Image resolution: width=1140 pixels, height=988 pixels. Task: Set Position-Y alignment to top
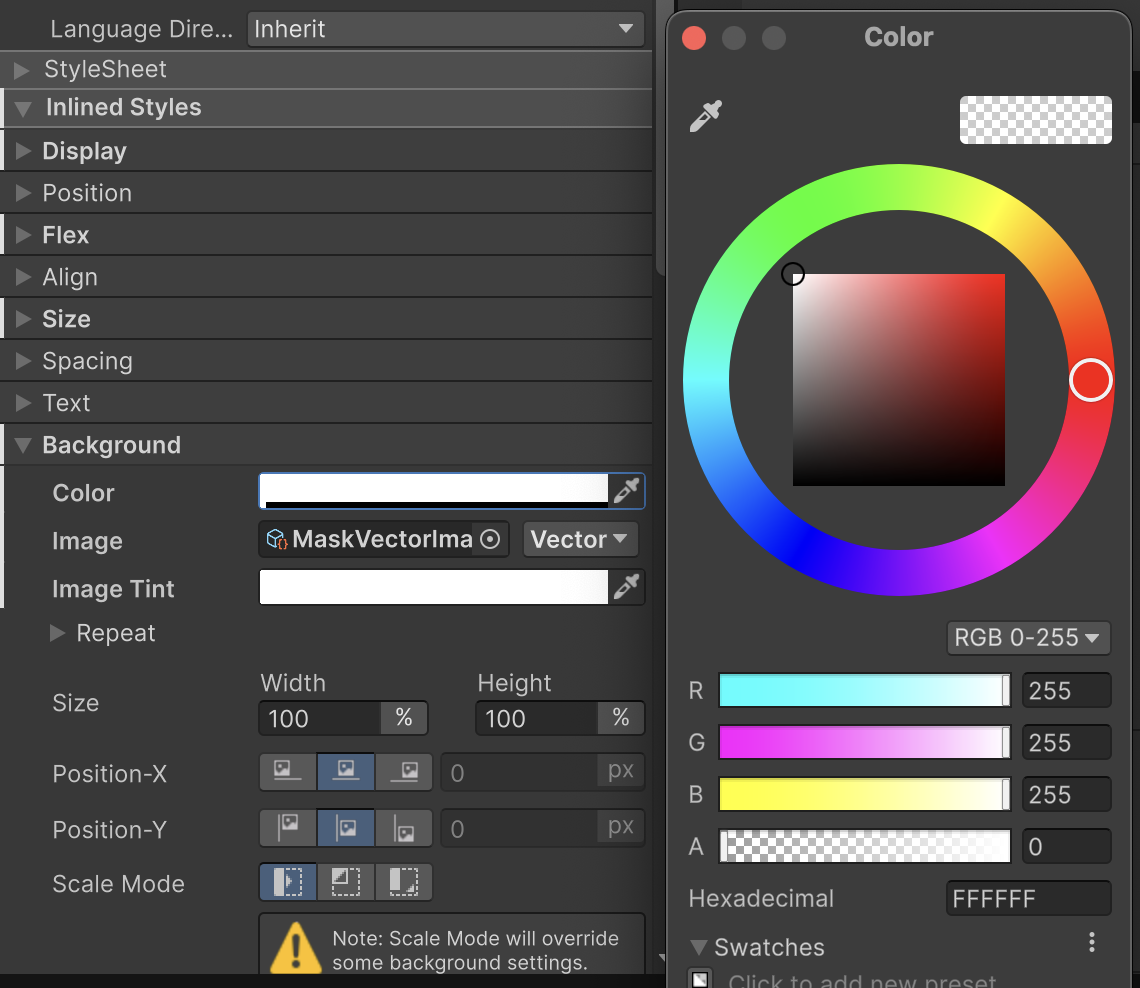click(x=288, y=827)
